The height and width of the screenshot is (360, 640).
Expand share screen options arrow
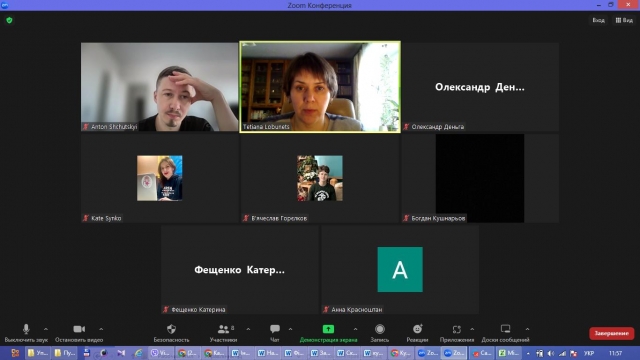click(355, 329)
